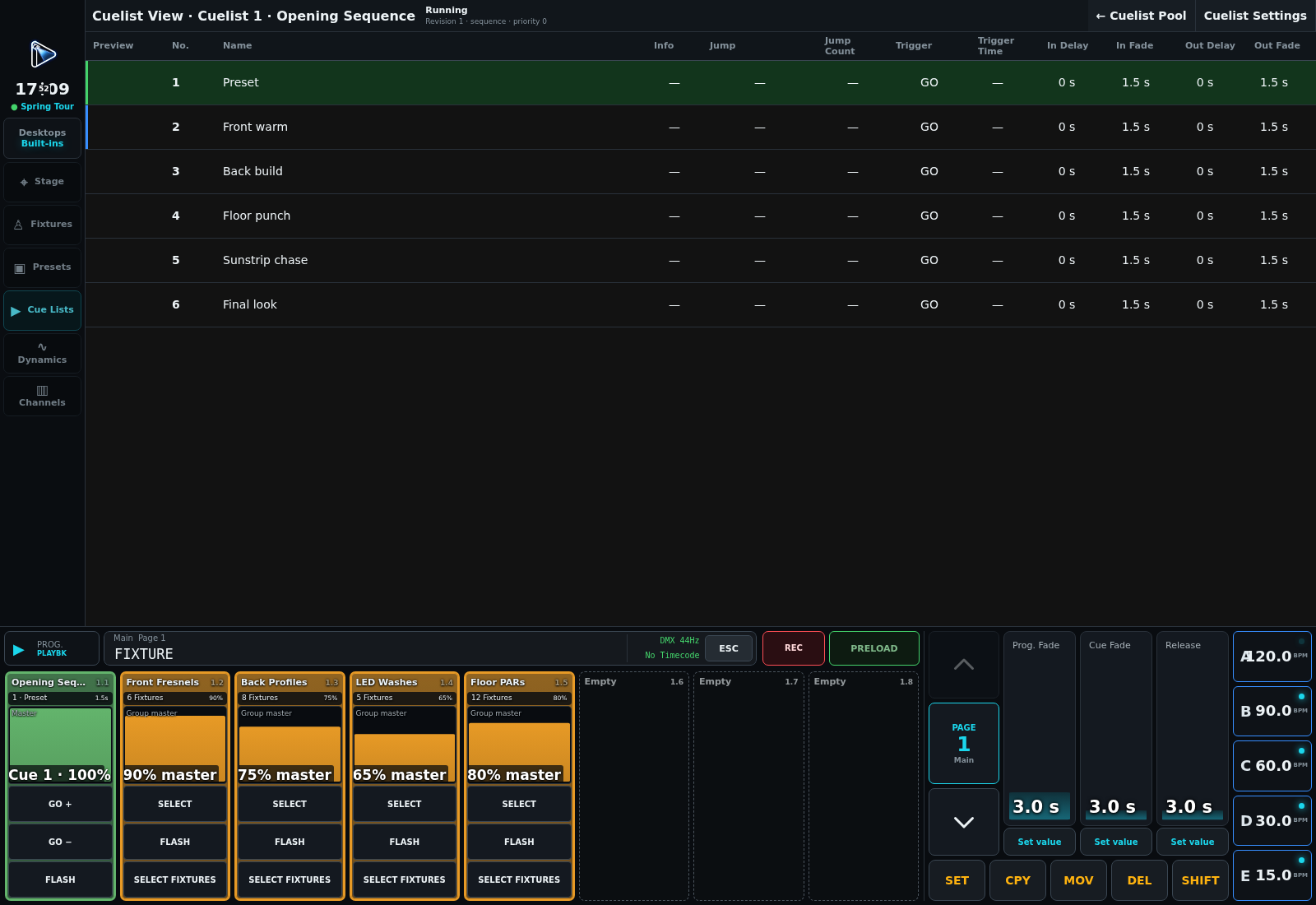Toggle the PRELOAD button
The width and height of the screenshot is (1316, 905).
[x=873, y=648]
